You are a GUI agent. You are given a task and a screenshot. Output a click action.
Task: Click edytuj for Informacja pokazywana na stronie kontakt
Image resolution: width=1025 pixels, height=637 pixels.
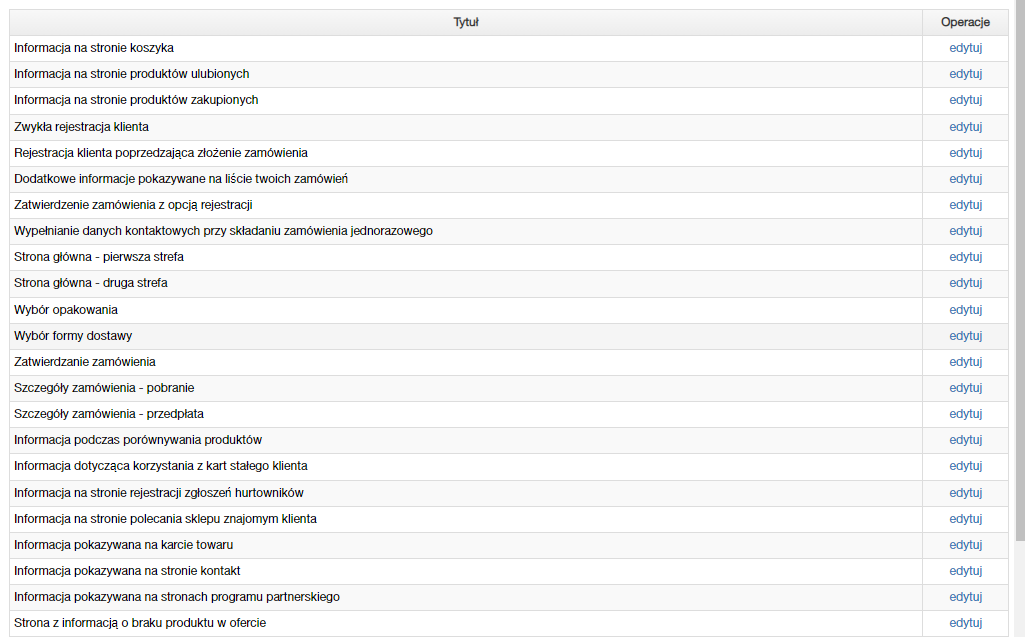click(966, 571)
